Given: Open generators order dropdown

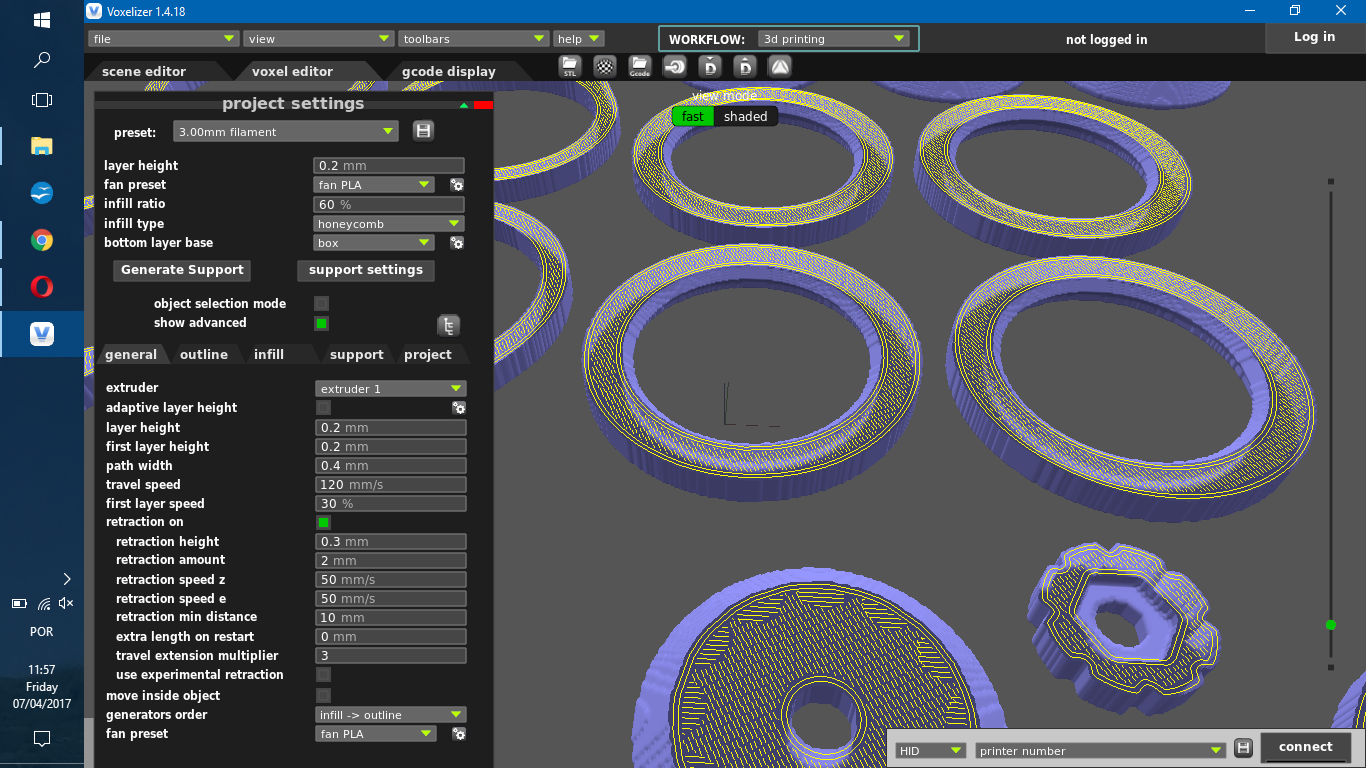Looking at the screenshot, I should click(x=391, y=715).
